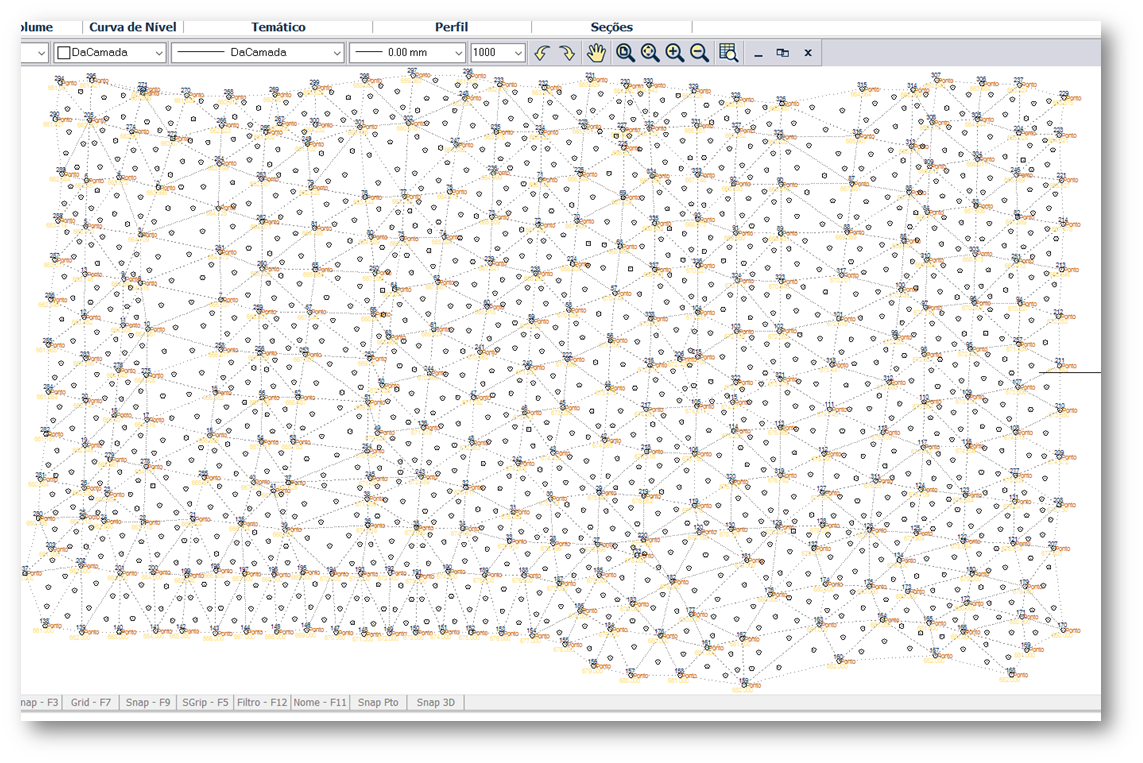
Task: Click the Snap 3D button
Action: click(x=435, y=703)
